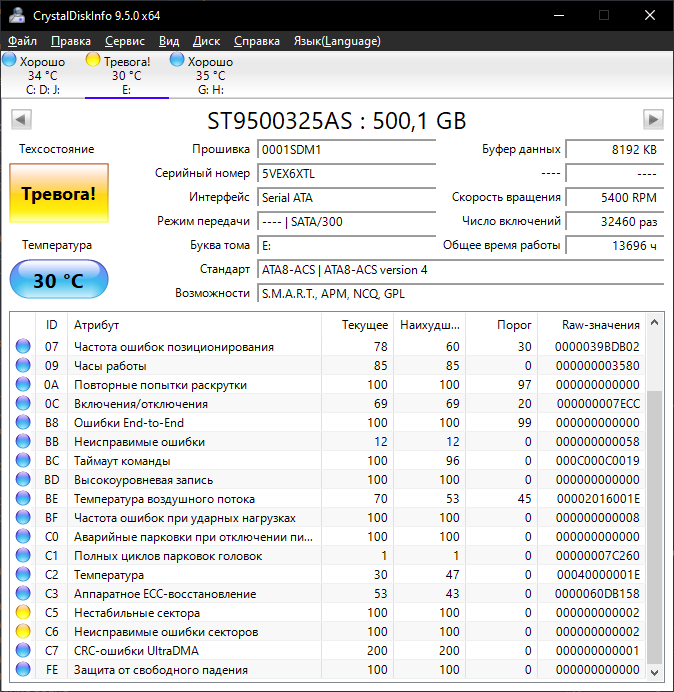Go to next disk with right arrow
The width and height of the screenshot is (674, 692).
pos(653,119)
